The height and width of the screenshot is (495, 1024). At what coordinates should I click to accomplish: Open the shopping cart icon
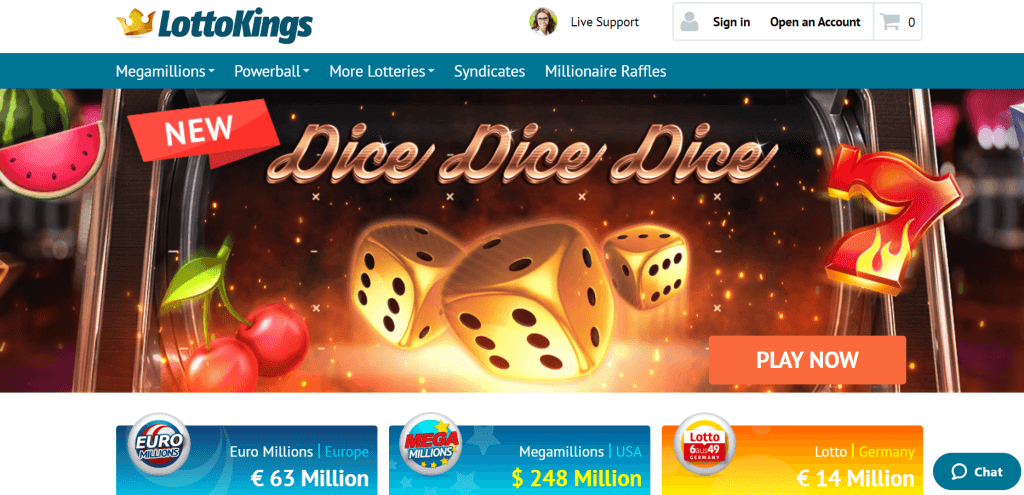pos(889,22)
